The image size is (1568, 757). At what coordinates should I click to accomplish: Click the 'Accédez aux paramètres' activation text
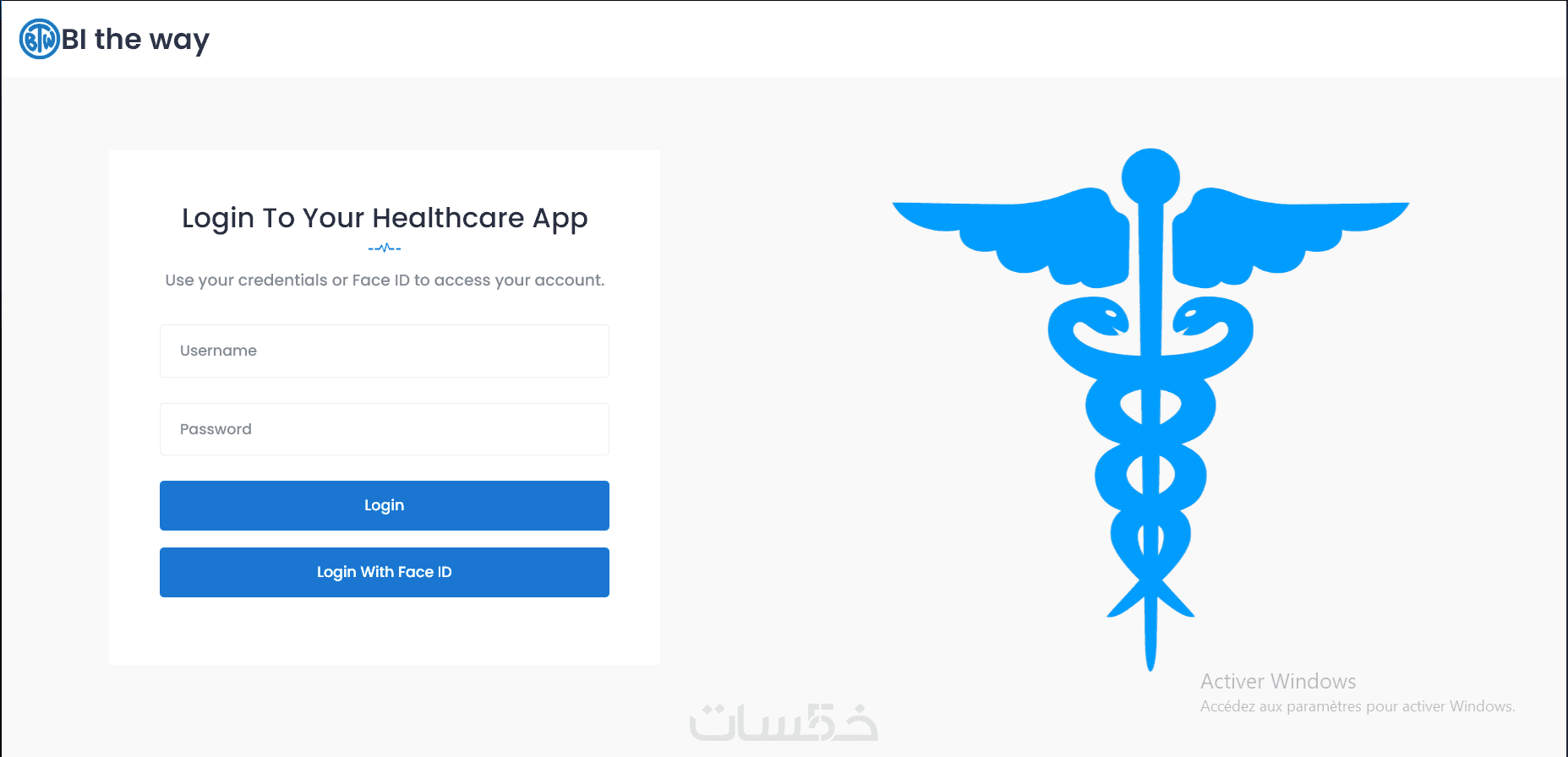[1358, 706]
